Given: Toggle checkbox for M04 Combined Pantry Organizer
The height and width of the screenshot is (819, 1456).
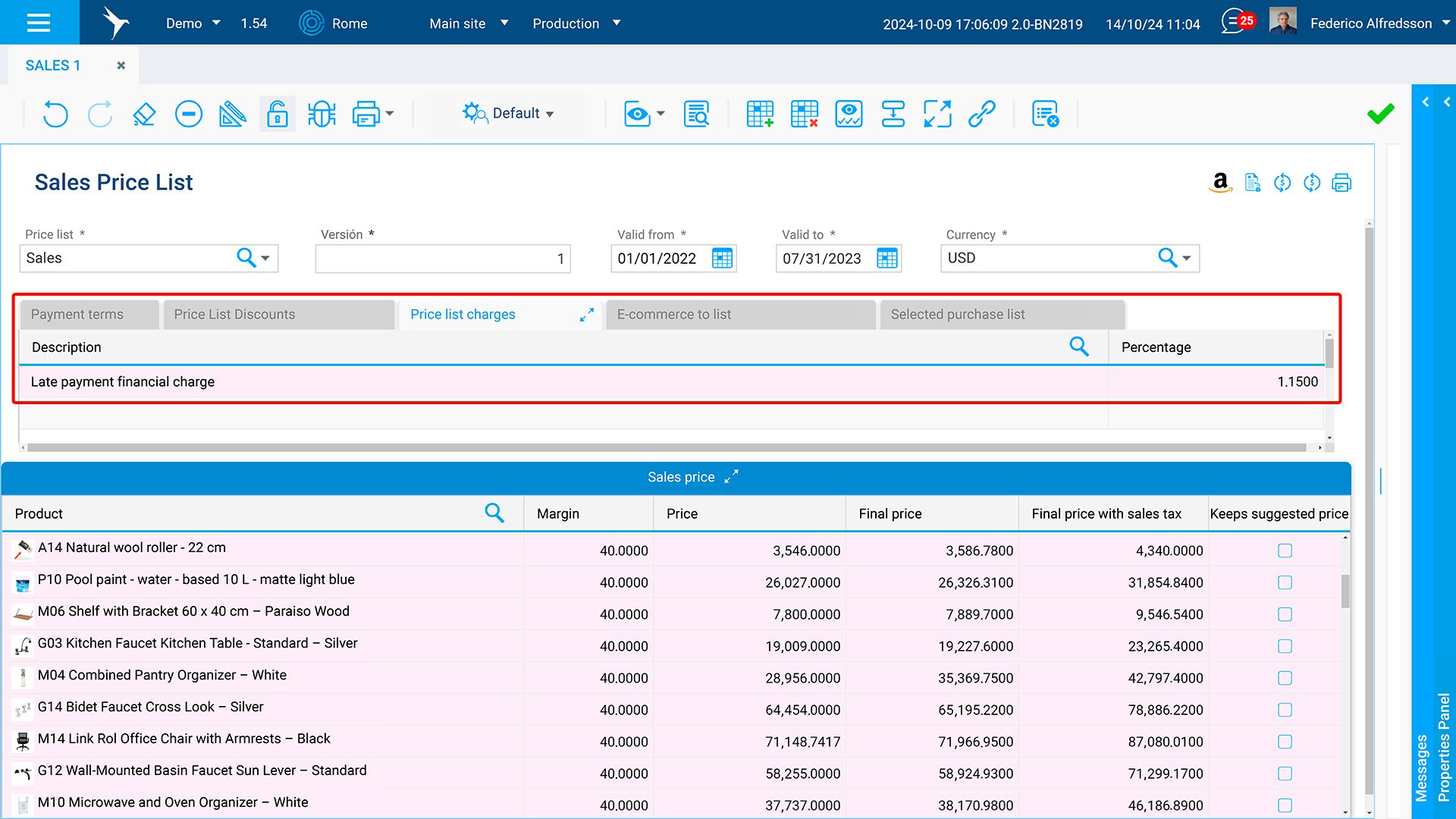Looking at the screenshot, I should (x=1285, y=678).
